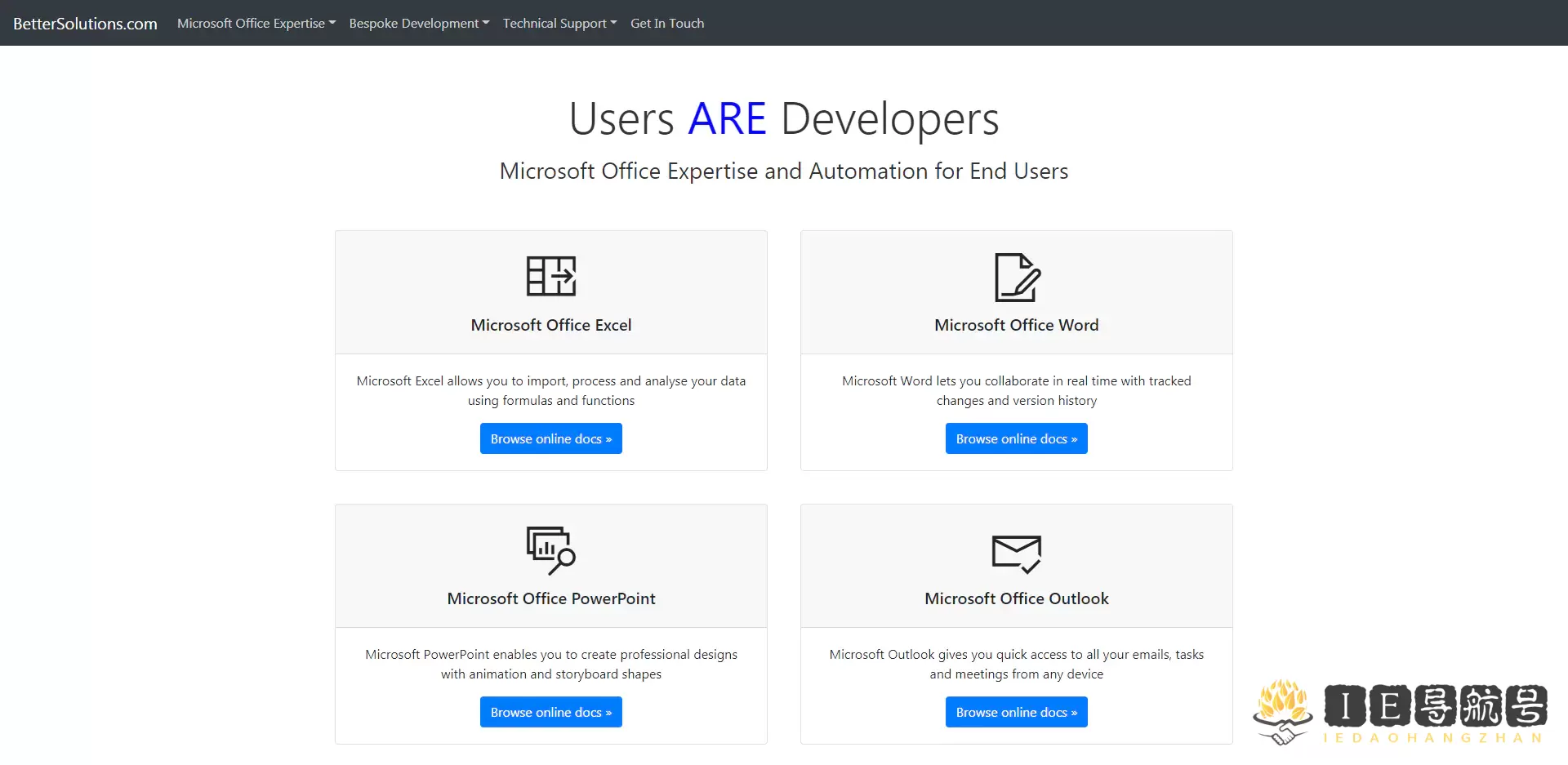Browse online docs for Word
1568x765 pixels.
click(x=1017, y=438)
